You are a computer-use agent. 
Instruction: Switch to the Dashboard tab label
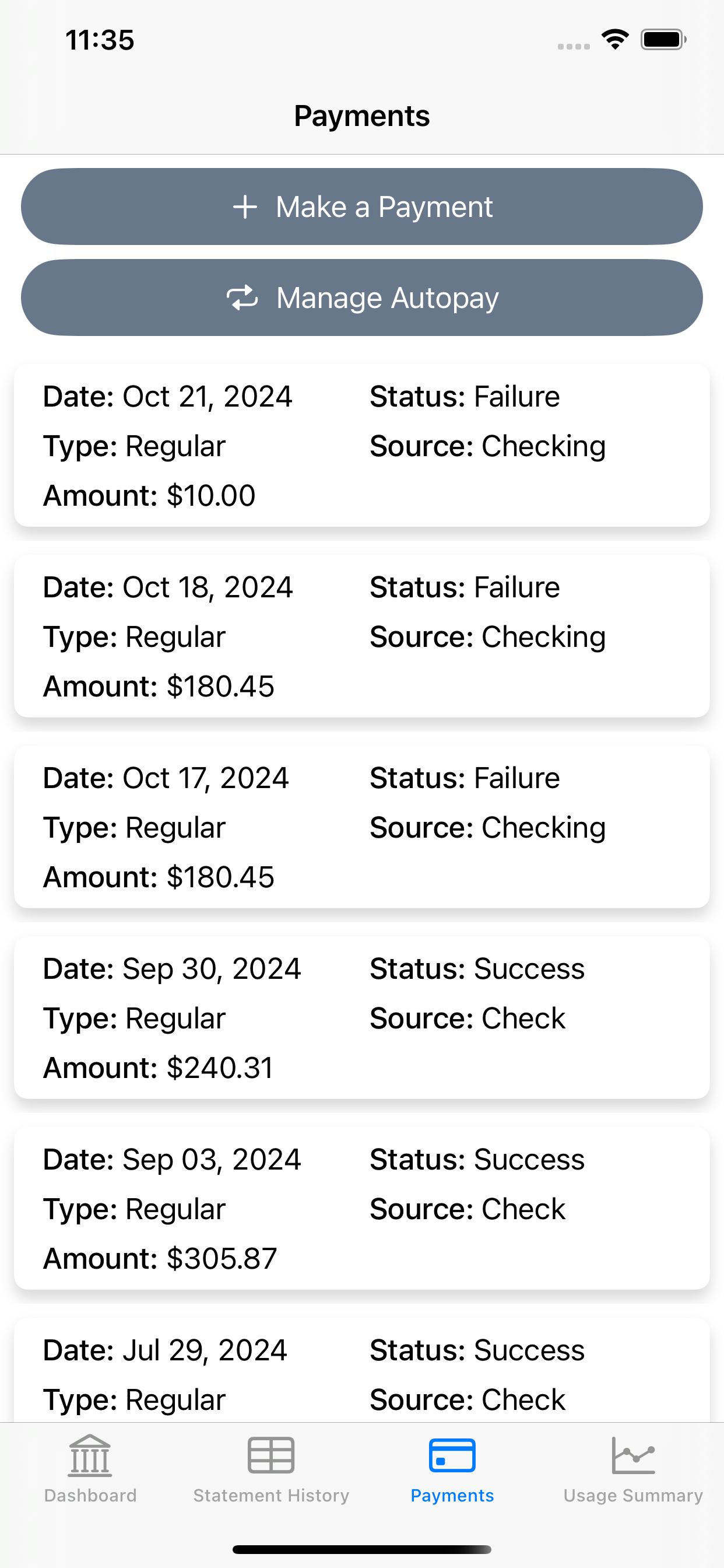point(90,1496)
